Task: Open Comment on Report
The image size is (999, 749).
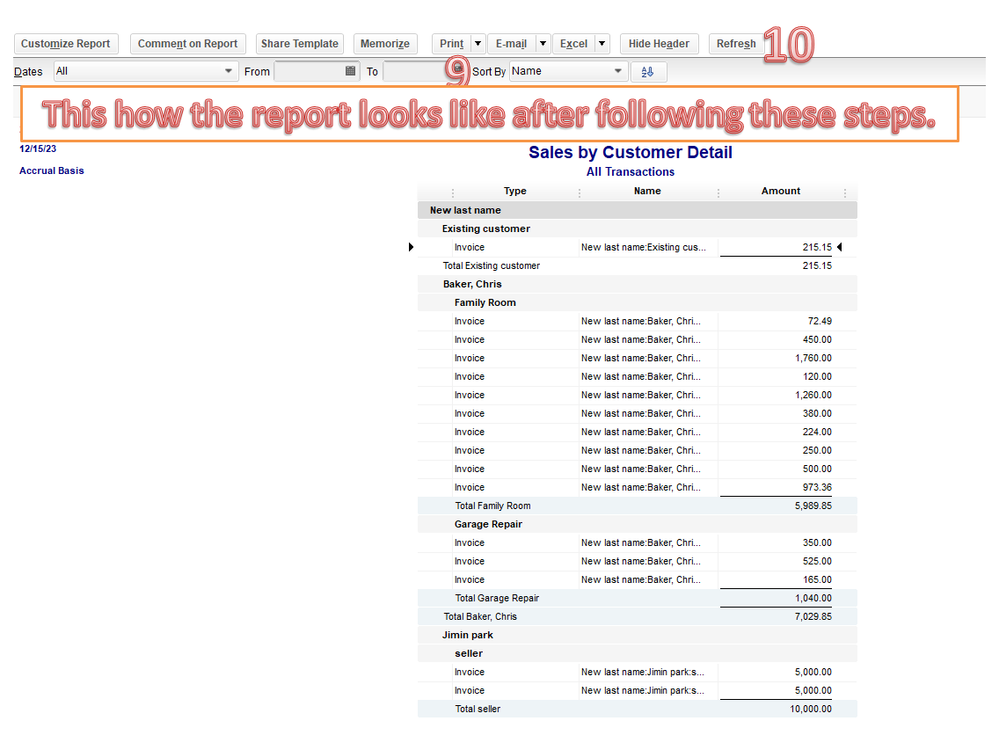Action: click(x=187, y=44)
